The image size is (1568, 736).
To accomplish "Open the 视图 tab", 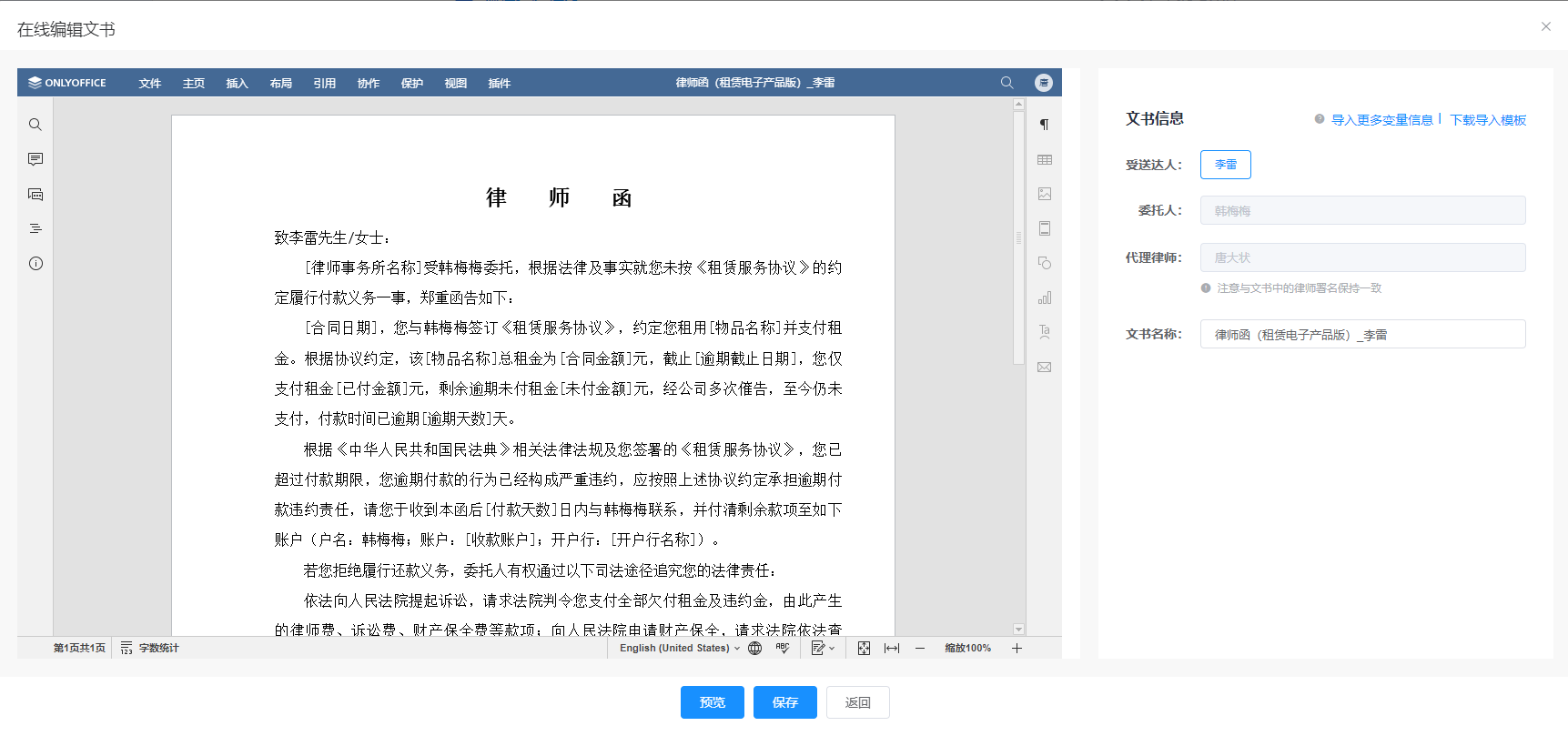I will (456, 83).
